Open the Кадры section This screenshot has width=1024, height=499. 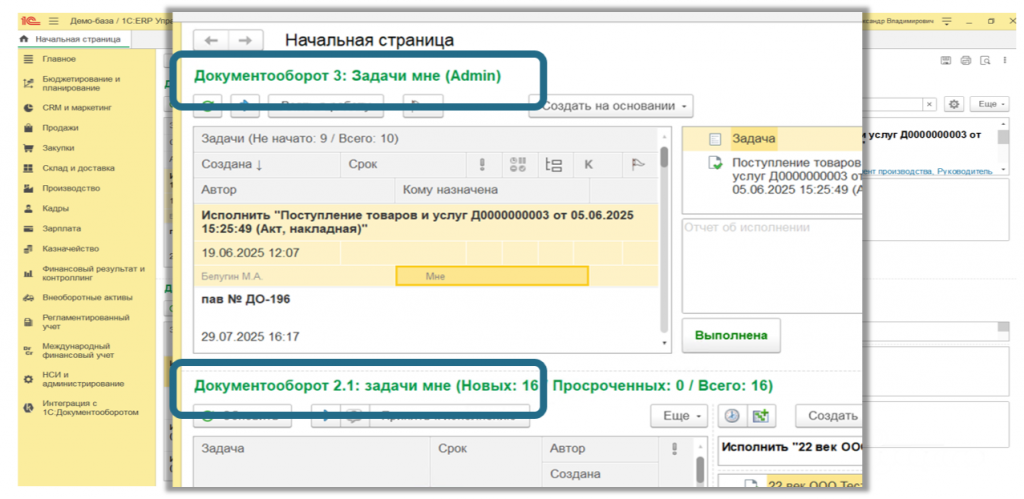(56, 209)
